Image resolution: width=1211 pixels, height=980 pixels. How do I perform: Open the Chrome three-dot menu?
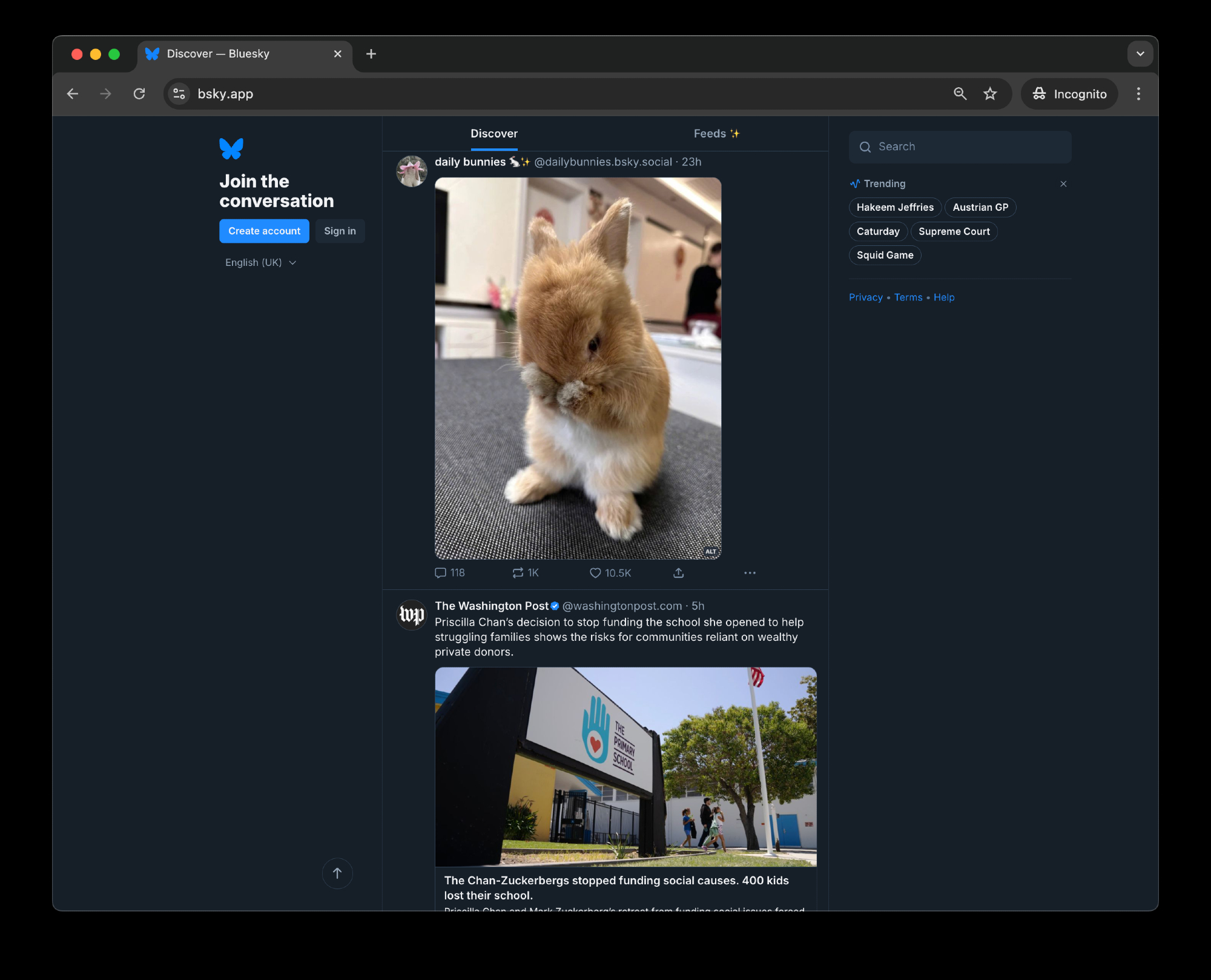[x=1138, y=94]
